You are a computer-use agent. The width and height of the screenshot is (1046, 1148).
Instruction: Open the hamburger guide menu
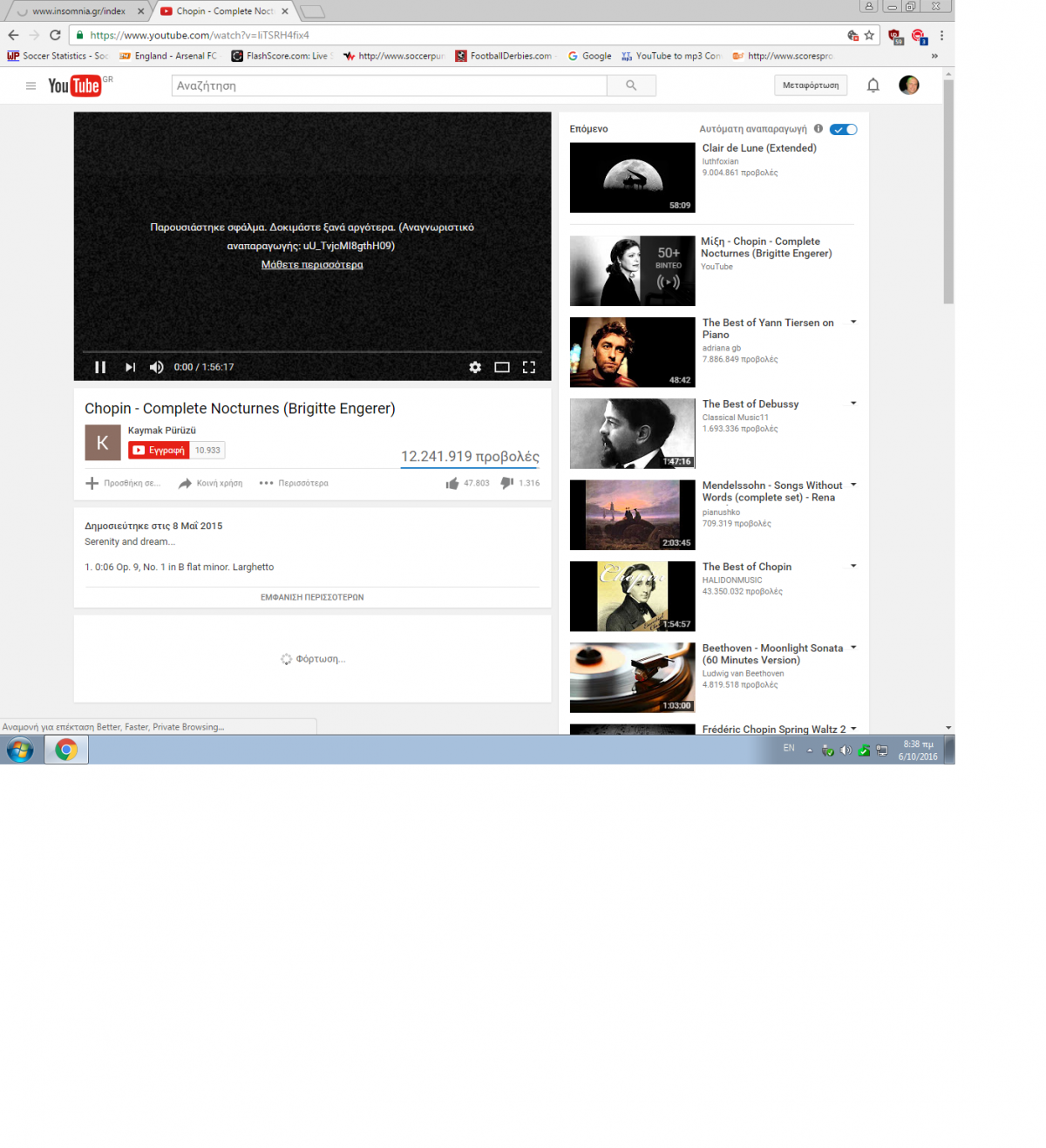[31, 85]
